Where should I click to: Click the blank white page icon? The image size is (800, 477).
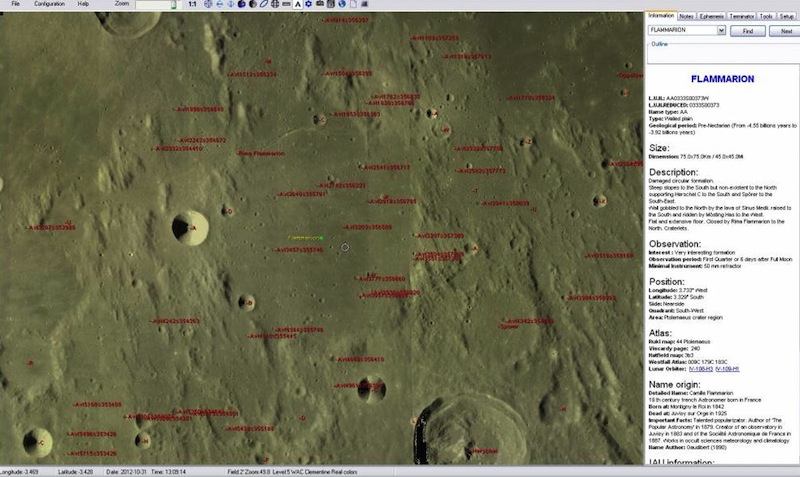353,4
